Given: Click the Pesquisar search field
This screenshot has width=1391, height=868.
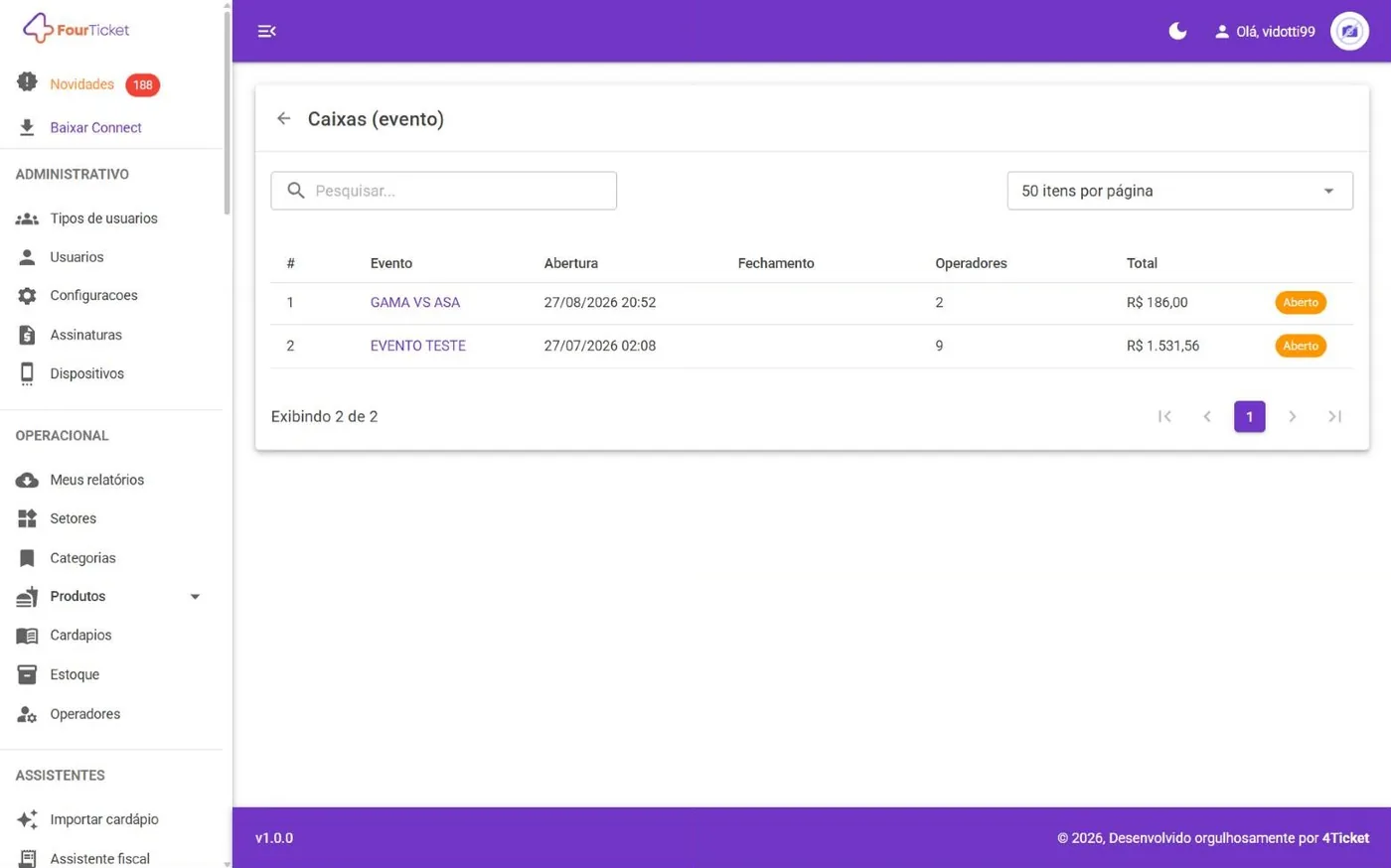Looking at the screenshot, I should (443, 191).
